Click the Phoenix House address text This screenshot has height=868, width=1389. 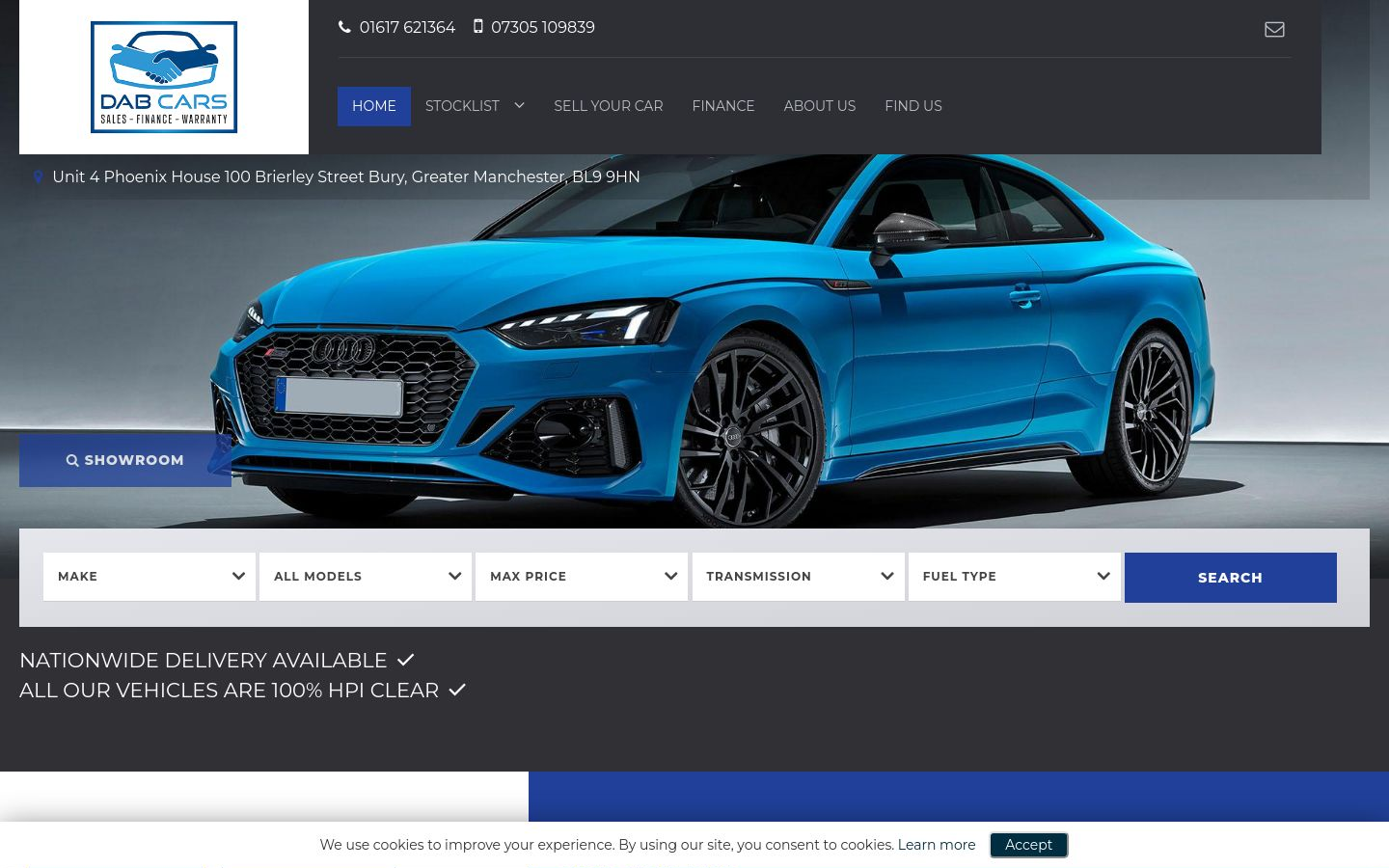click(x=346, y=177)
